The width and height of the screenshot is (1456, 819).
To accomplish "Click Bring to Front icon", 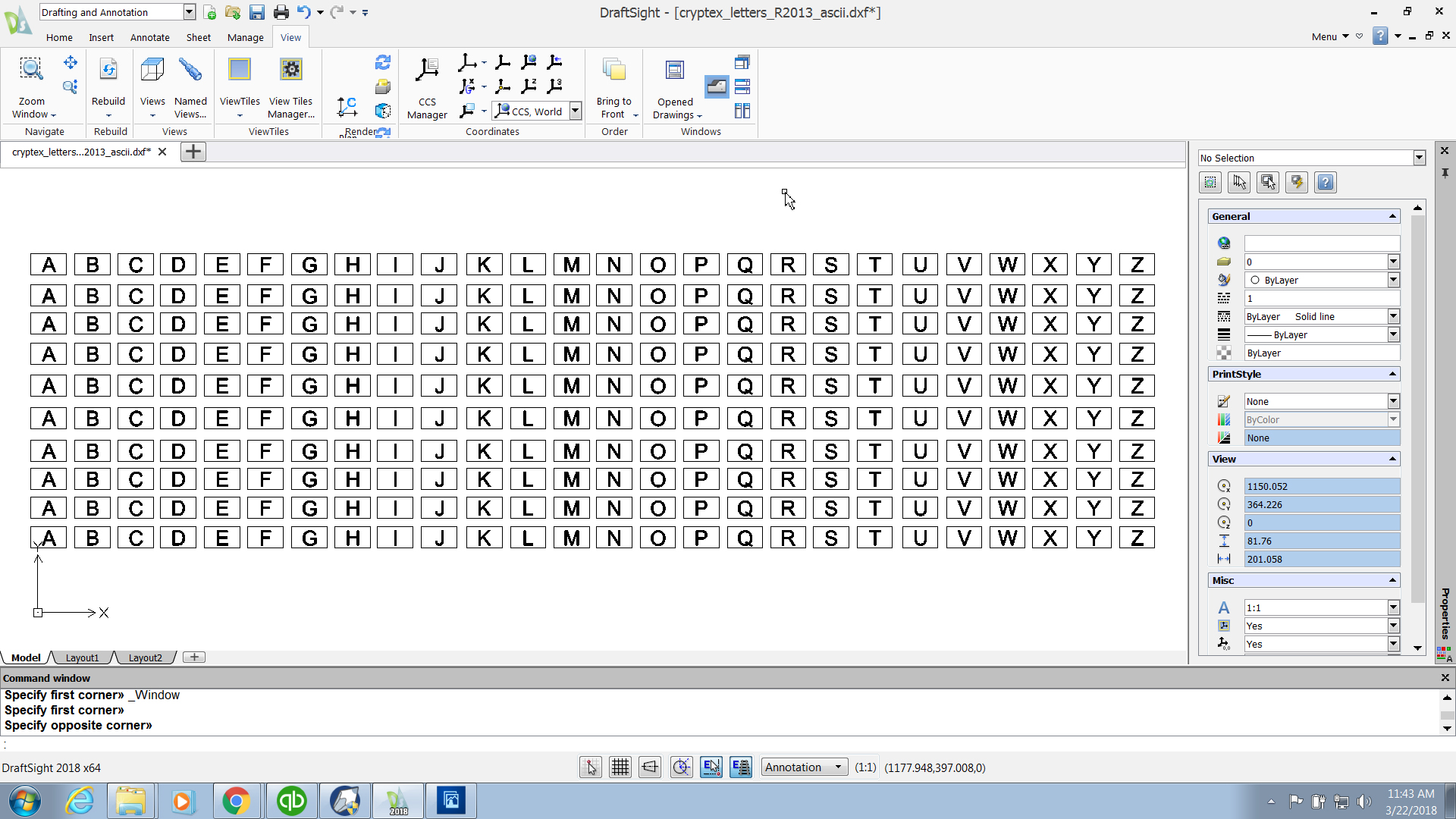I will [x=613, y=71].
